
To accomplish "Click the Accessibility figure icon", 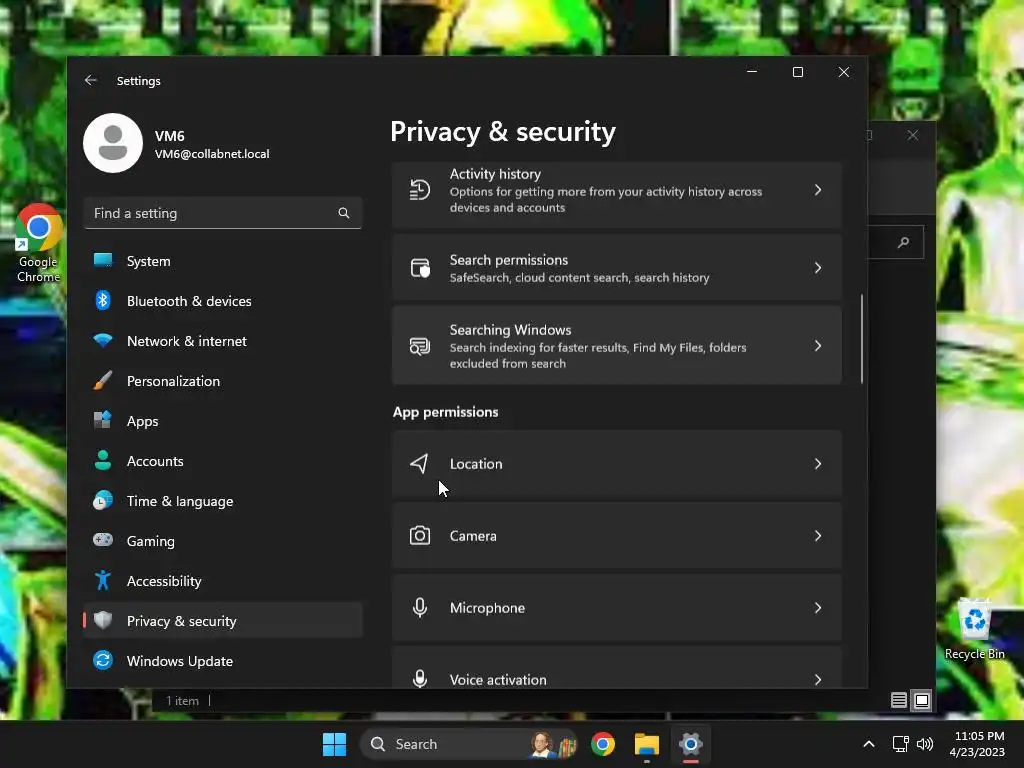I will [103, 580].
